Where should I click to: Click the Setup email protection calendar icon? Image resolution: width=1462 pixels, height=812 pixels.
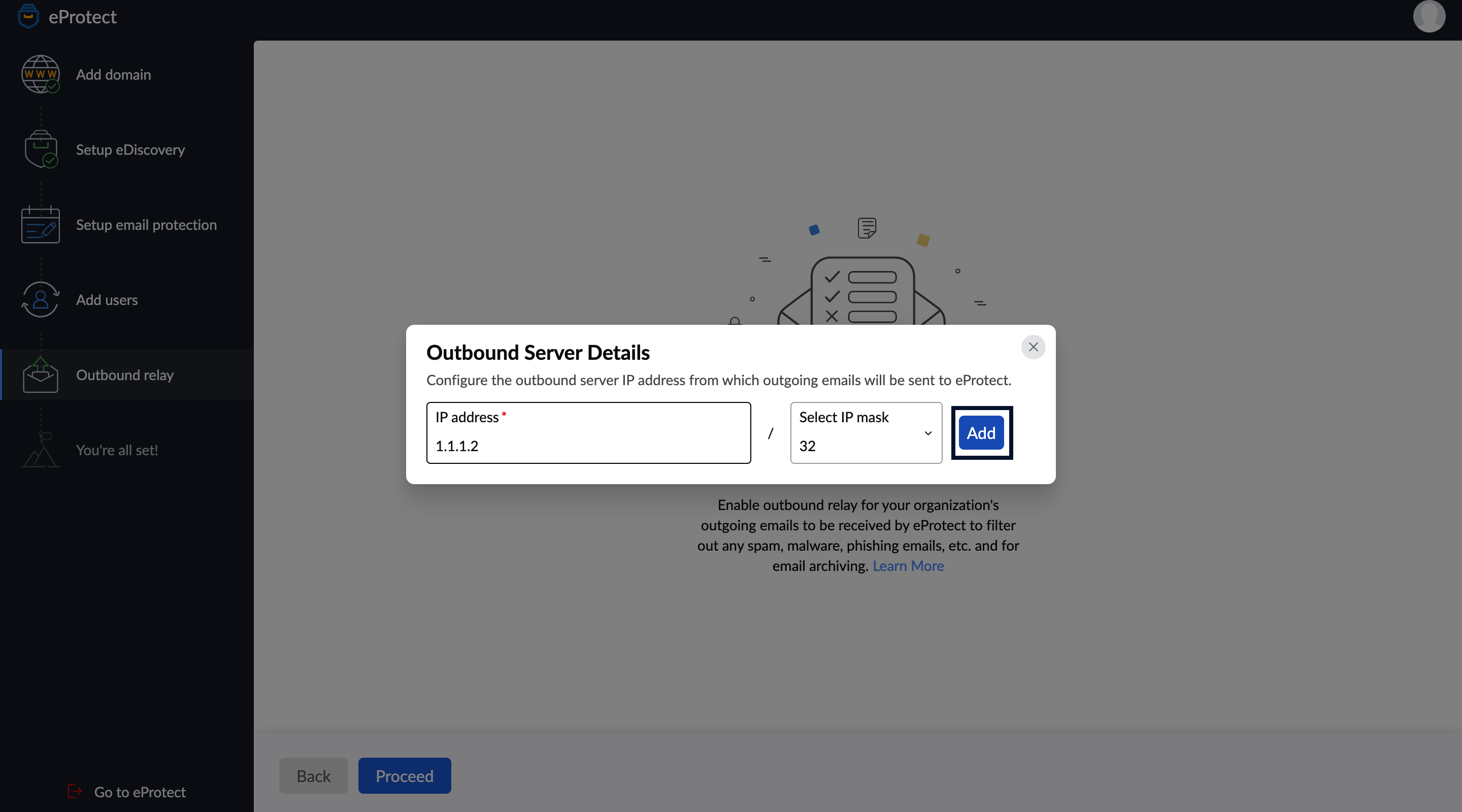pos(40,225)
